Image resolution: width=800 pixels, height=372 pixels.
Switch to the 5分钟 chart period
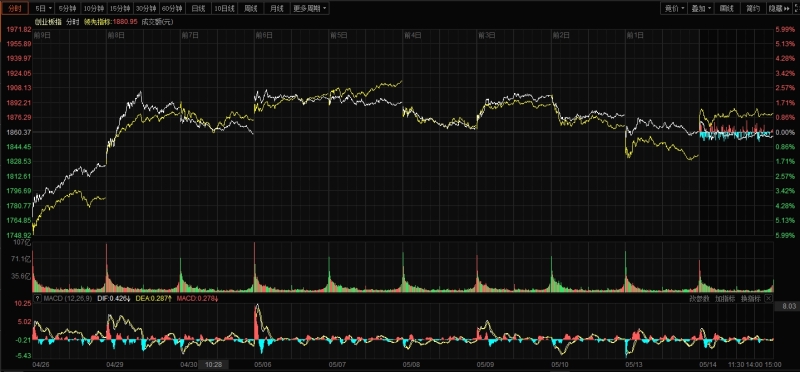67,8
